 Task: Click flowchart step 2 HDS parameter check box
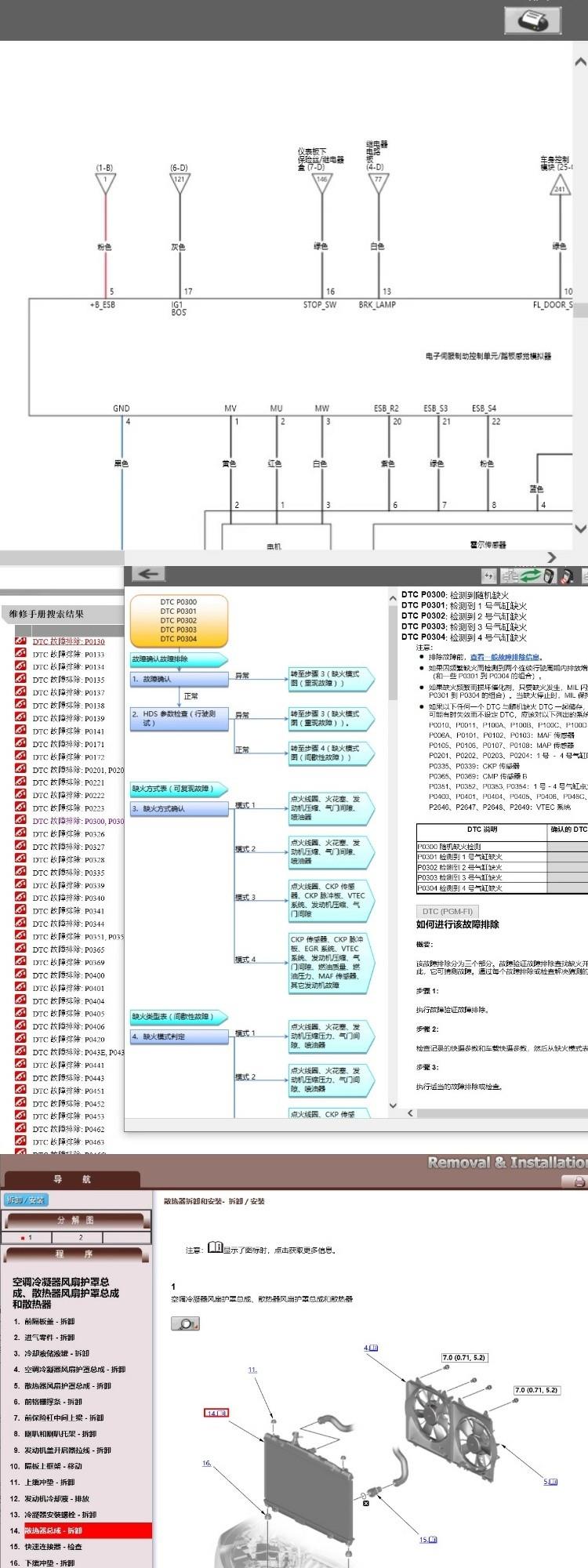click(x=180, y=718)
